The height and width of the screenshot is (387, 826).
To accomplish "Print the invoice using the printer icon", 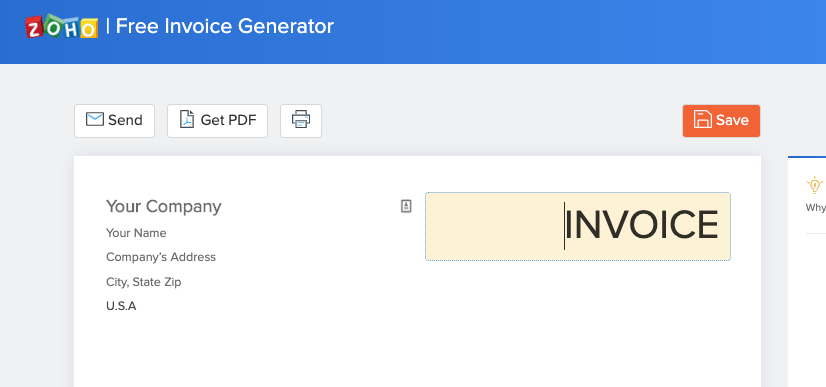I will [x=301, y=121].
